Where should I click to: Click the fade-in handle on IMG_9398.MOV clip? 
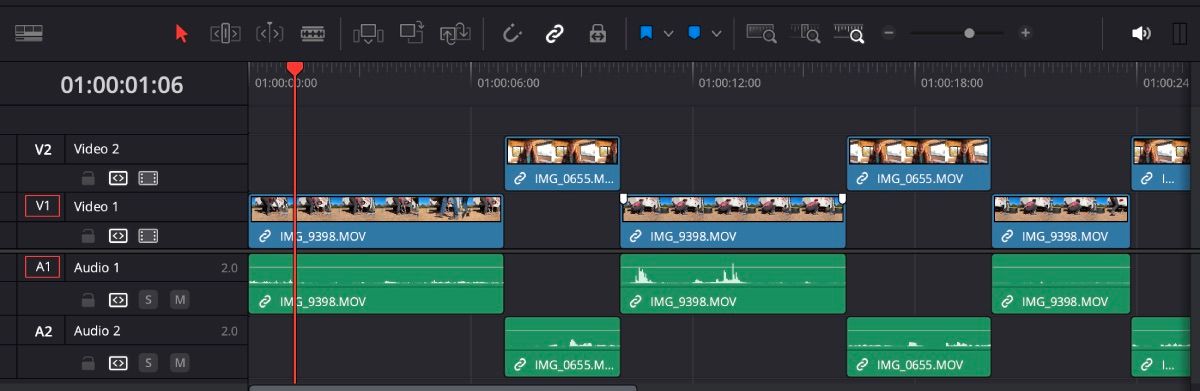point(624,199)
